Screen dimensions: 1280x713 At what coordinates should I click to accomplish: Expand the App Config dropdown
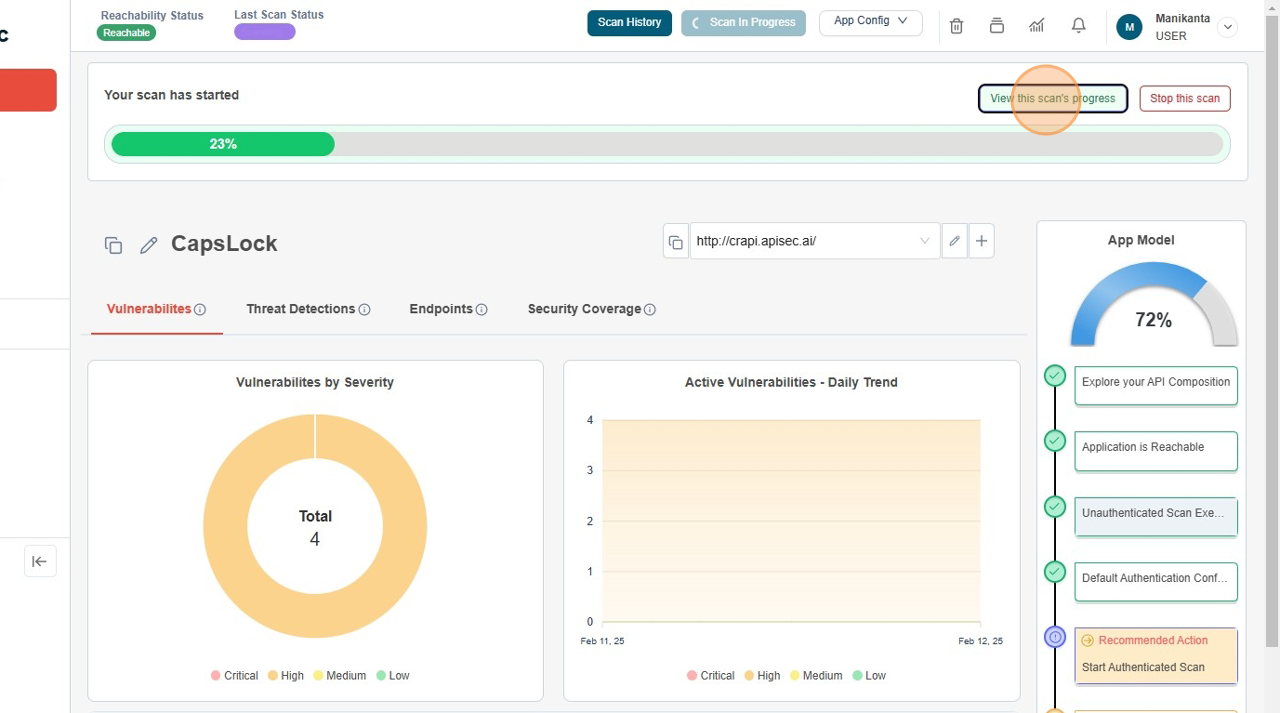870,21
